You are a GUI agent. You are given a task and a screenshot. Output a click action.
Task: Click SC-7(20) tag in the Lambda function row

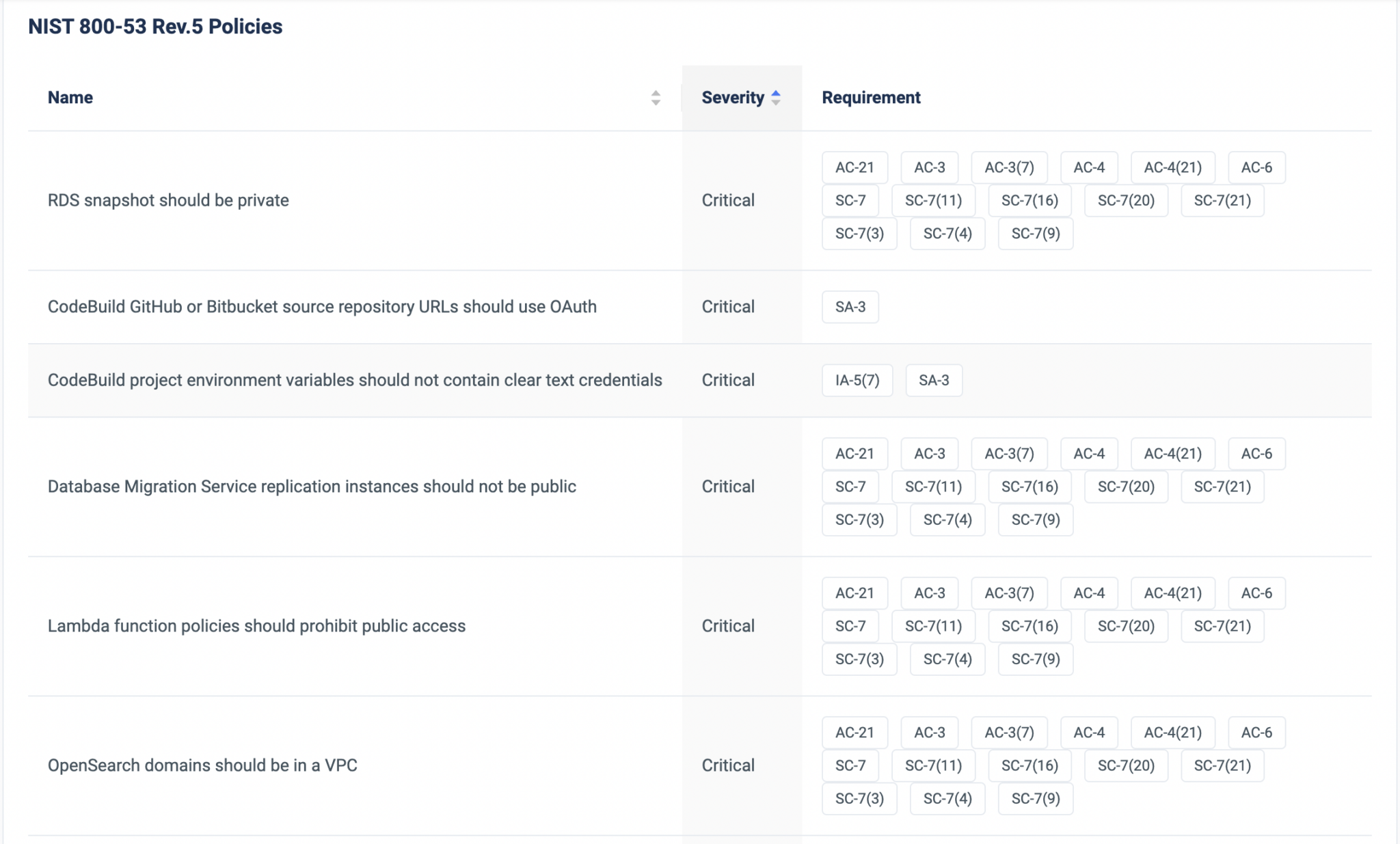coord(1126,626)
